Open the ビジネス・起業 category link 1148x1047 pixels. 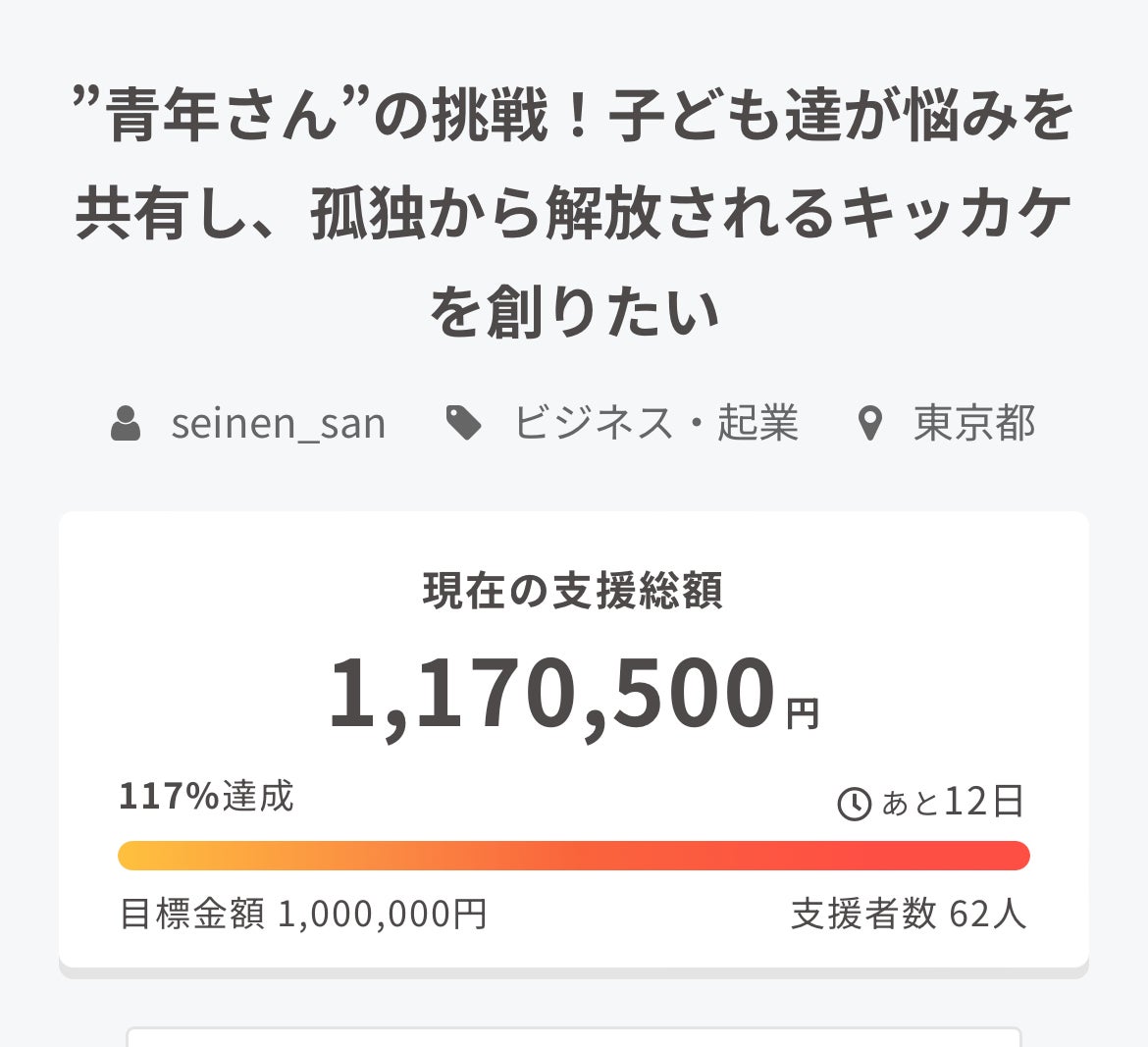click(x=655, y=424)
